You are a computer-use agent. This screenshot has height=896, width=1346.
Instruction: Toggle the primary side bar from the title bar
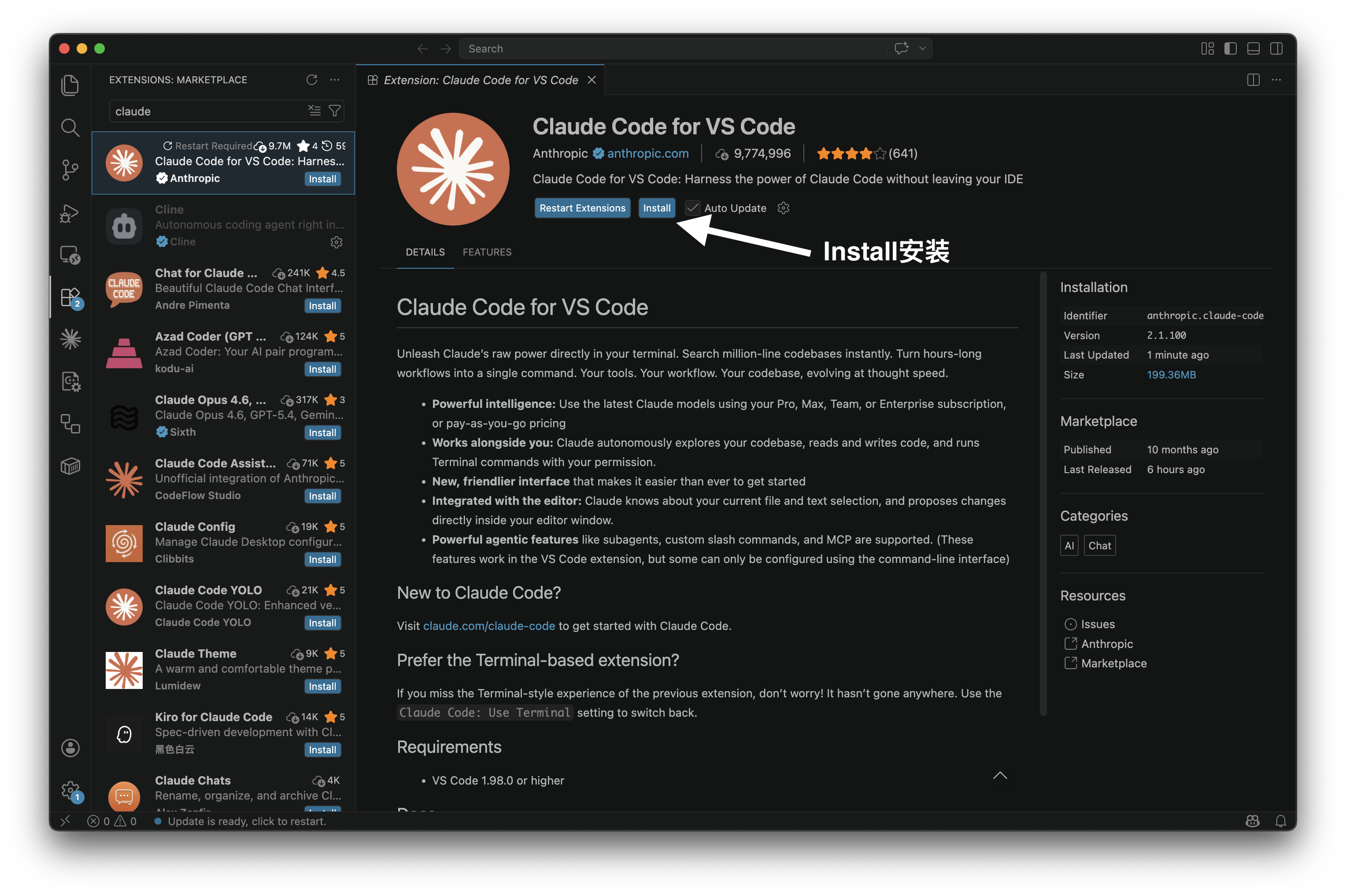(1231, 48)
